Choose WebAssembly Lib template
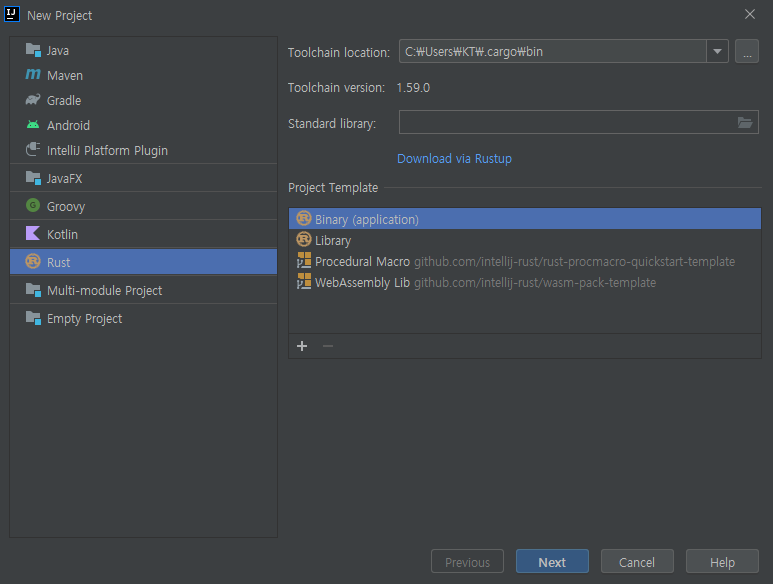Image resolution: width=773 pixels, height=584 pixels. [525, 282]
